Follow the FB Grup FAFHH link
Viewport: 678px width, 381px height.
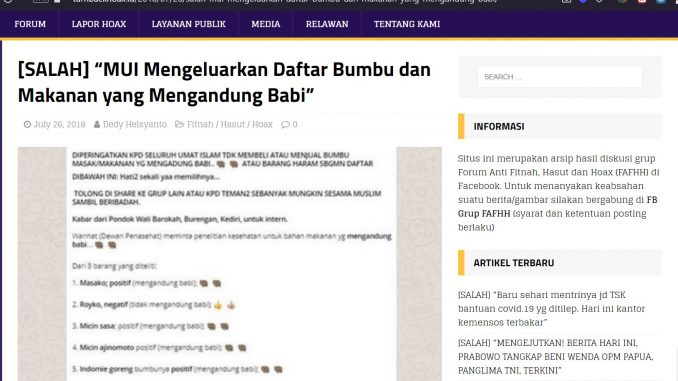click(x=558, y=207)
